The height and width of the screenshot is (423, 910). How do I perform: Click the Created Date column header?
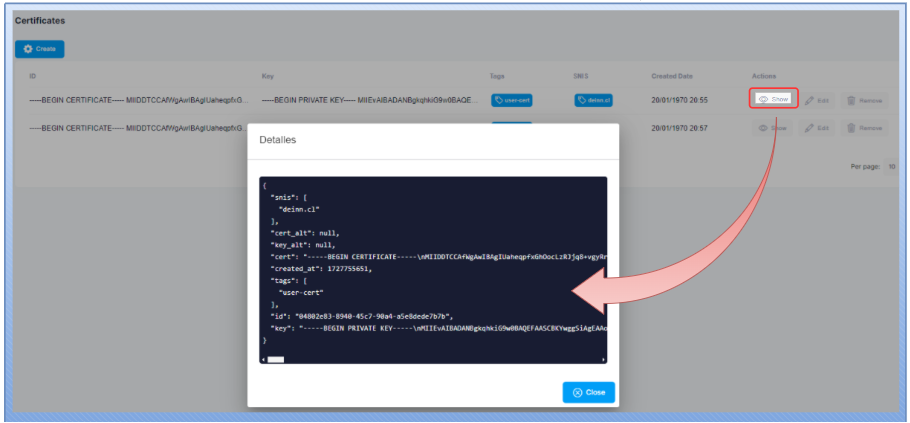(671, 76)
